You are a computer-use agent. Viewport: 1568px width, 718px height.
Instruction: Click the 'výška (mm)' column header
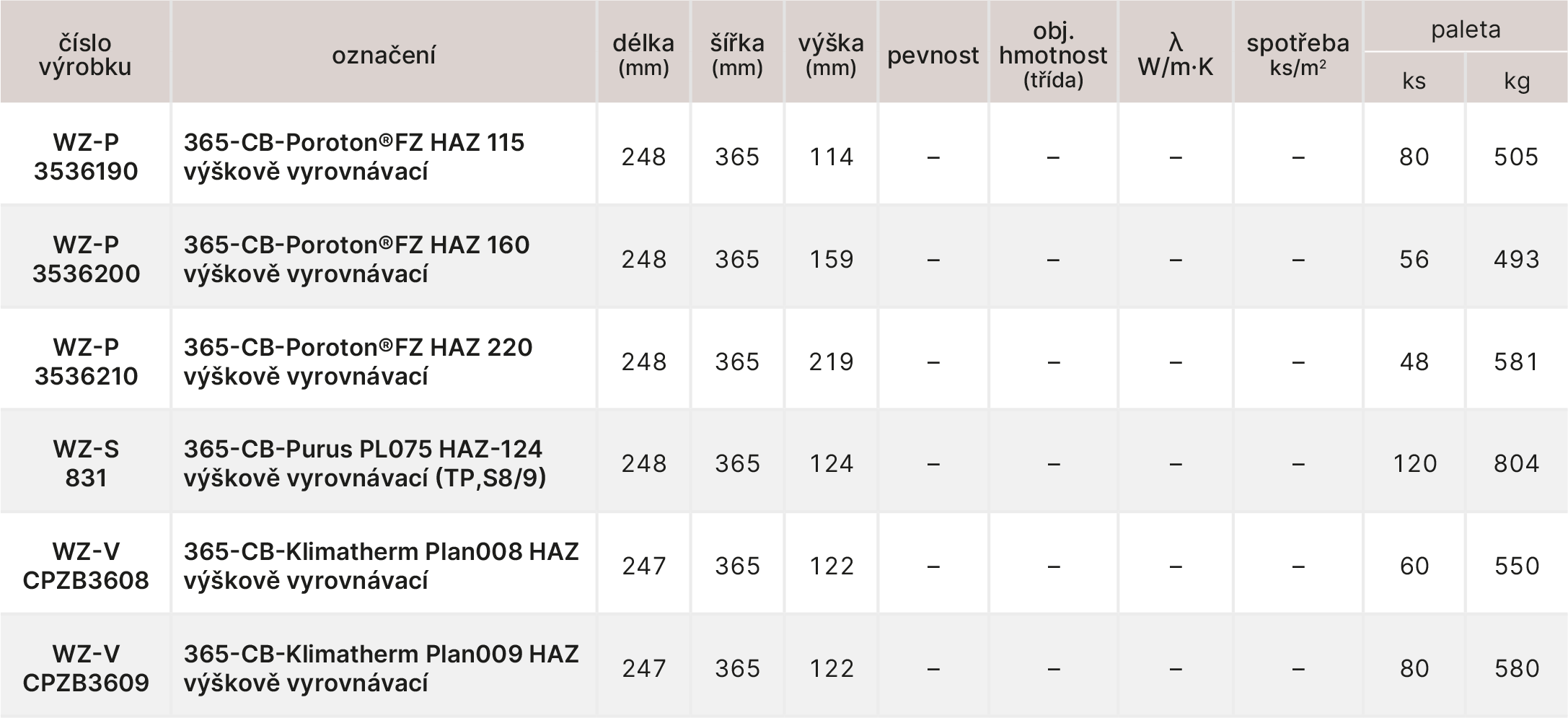831,55
